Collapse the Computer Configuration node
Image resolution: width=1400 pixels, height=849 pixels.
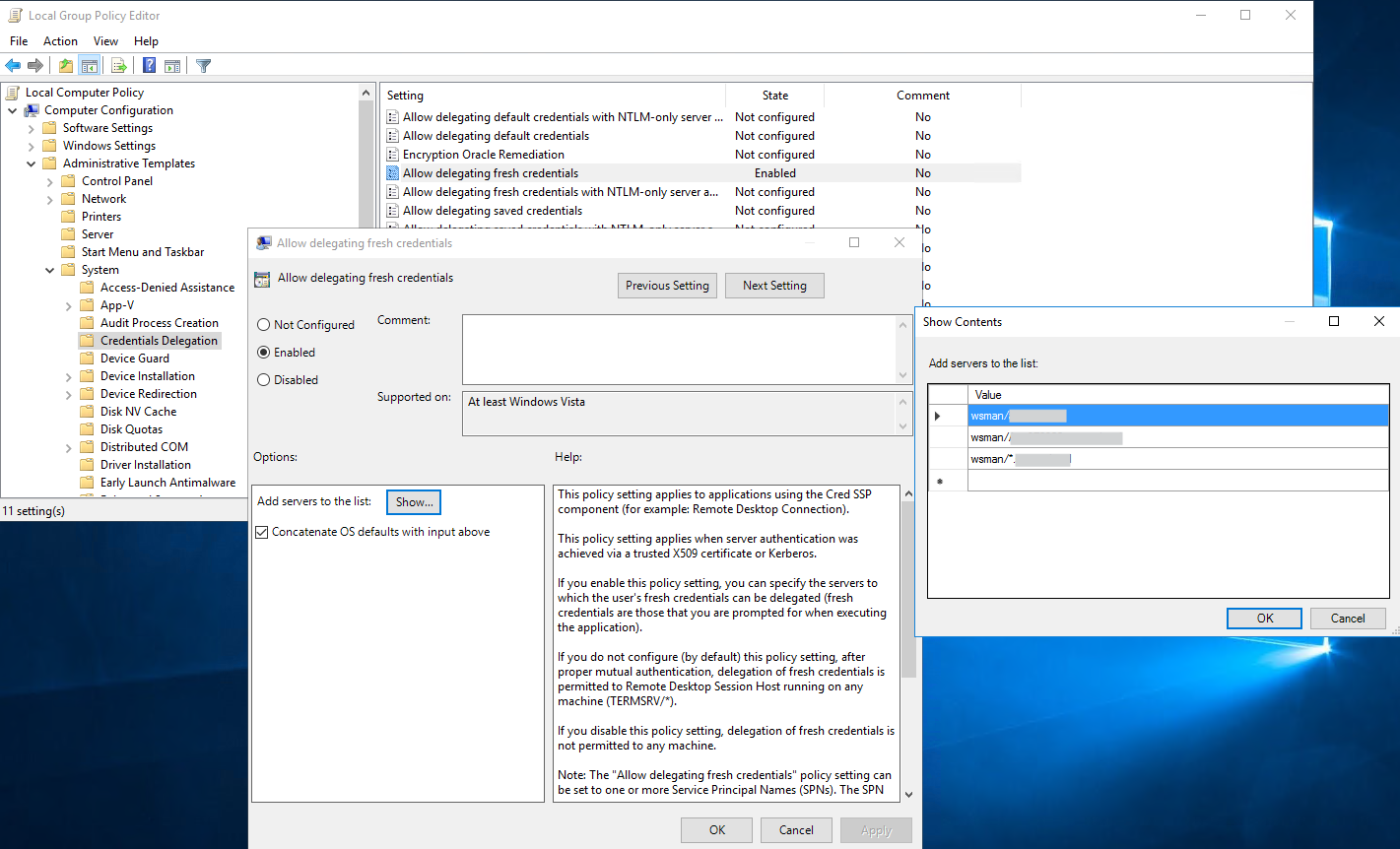tap(13, 110)
